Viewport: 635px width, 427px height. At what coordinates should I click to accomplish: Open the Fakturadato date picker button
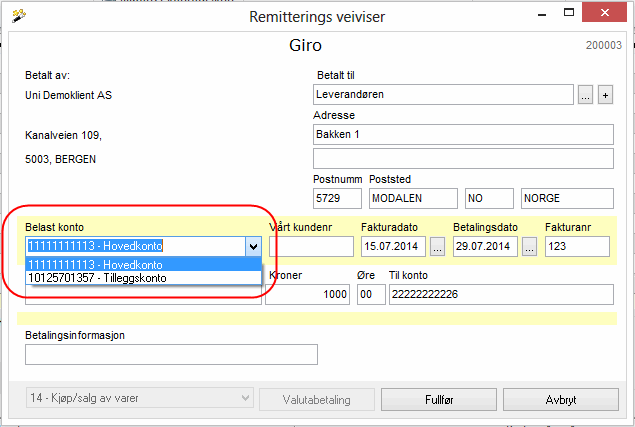click(x=436, y=246)
